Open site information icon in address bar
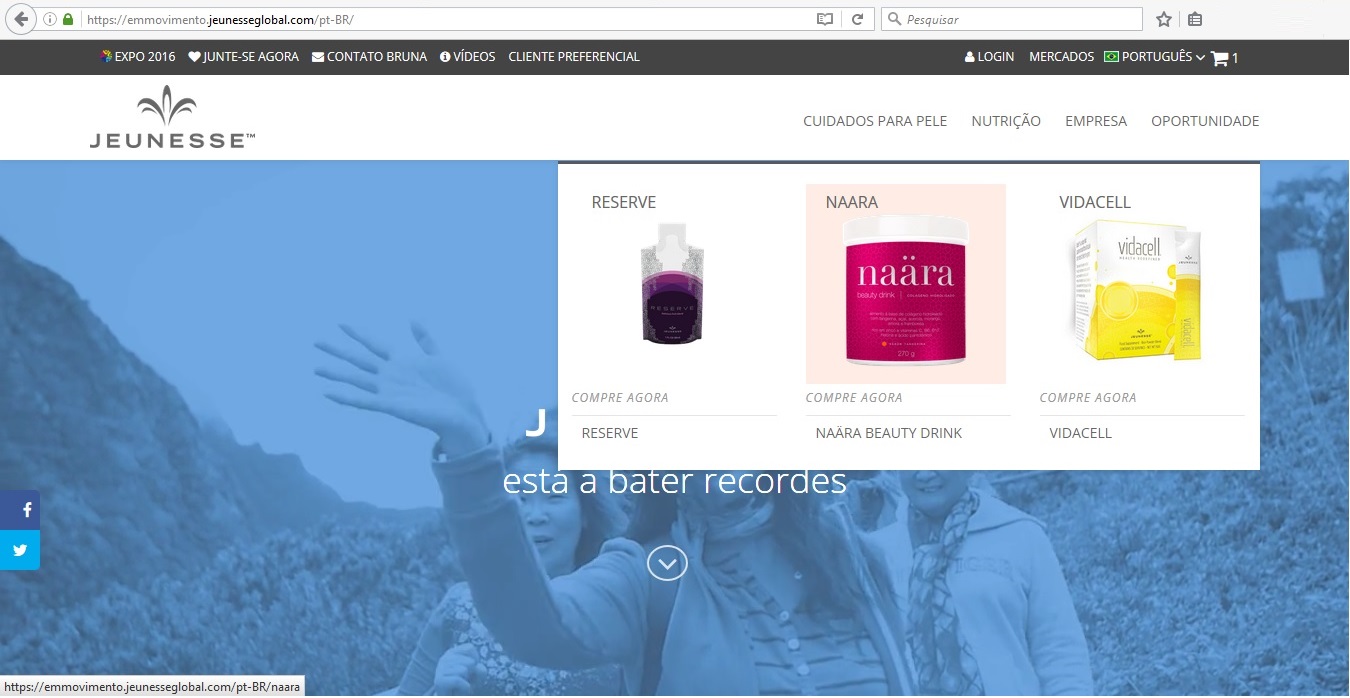This screenshot has height=698, width=1350. point(51,19)
